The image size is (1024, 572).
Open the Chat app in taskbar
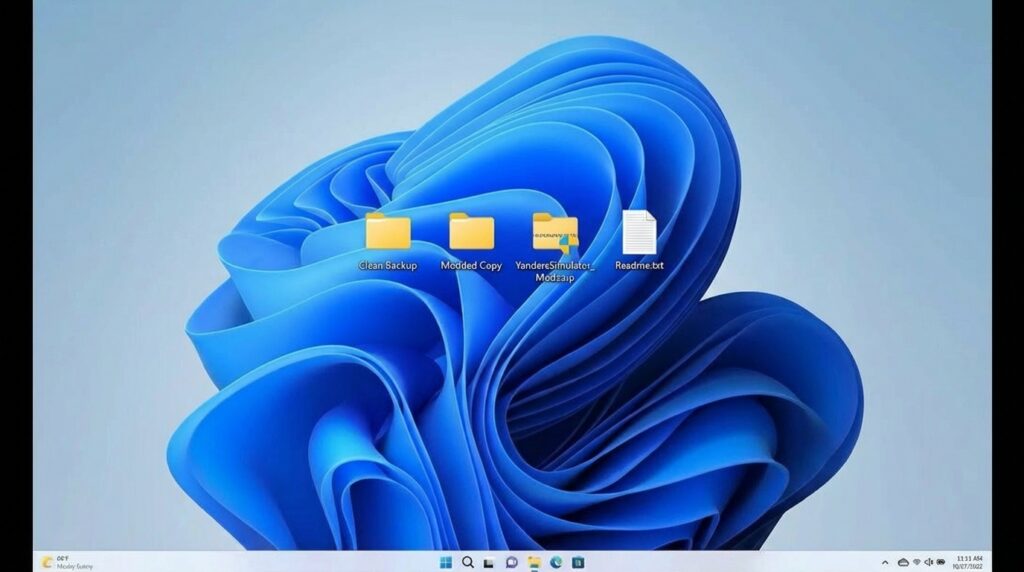point(511,562)
